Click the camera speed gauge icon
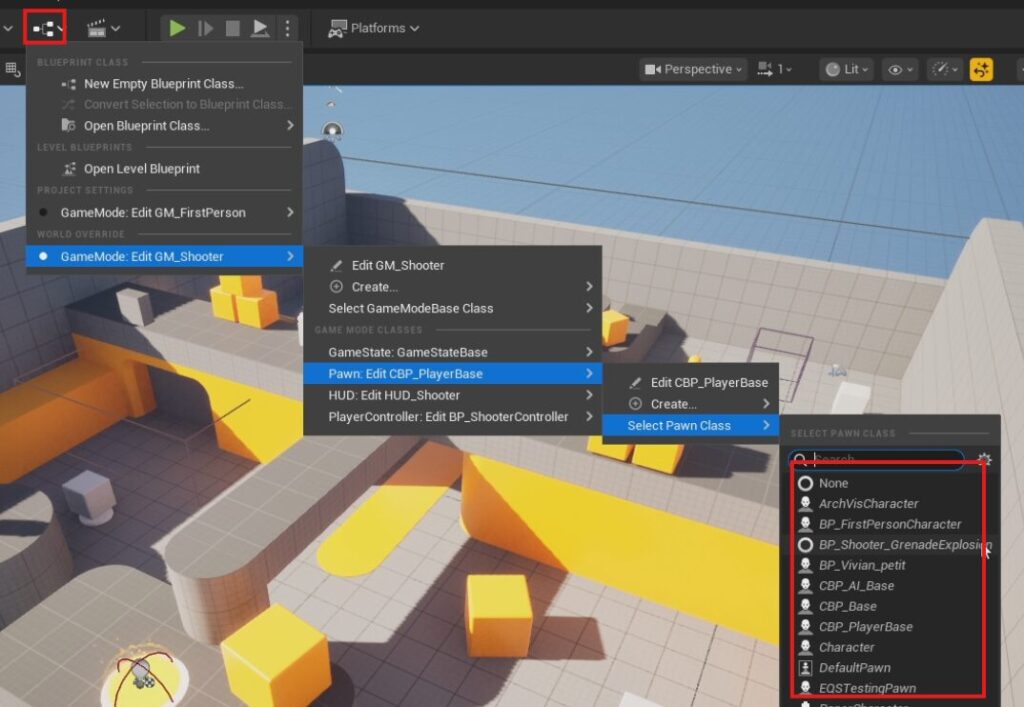 pyautogui.click(x=941, y=69)
